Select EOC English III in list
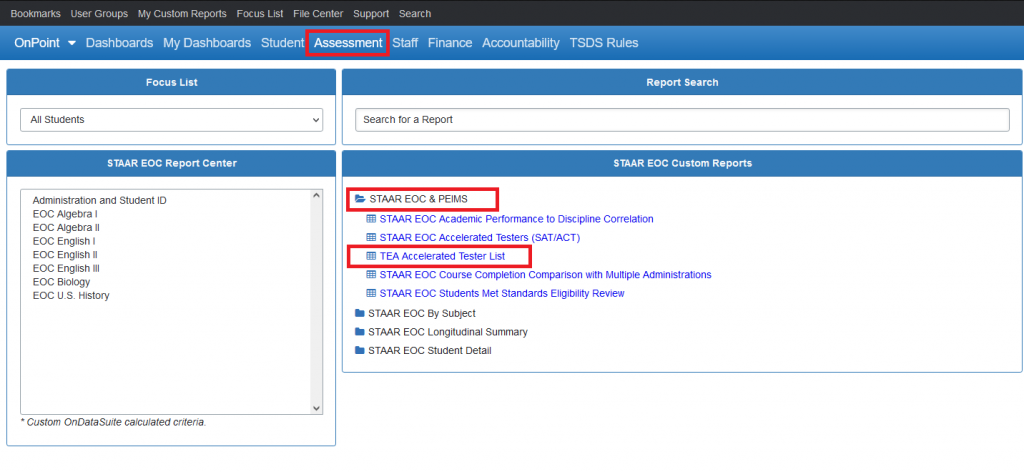 [x=66, y=268]
